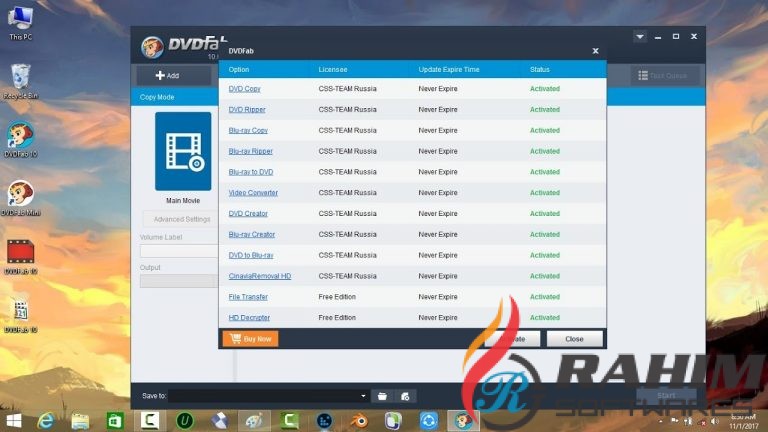Screen dimensions: 768x432
Task: Select the Main Movie copy mode icon
Action: [183, 151]
